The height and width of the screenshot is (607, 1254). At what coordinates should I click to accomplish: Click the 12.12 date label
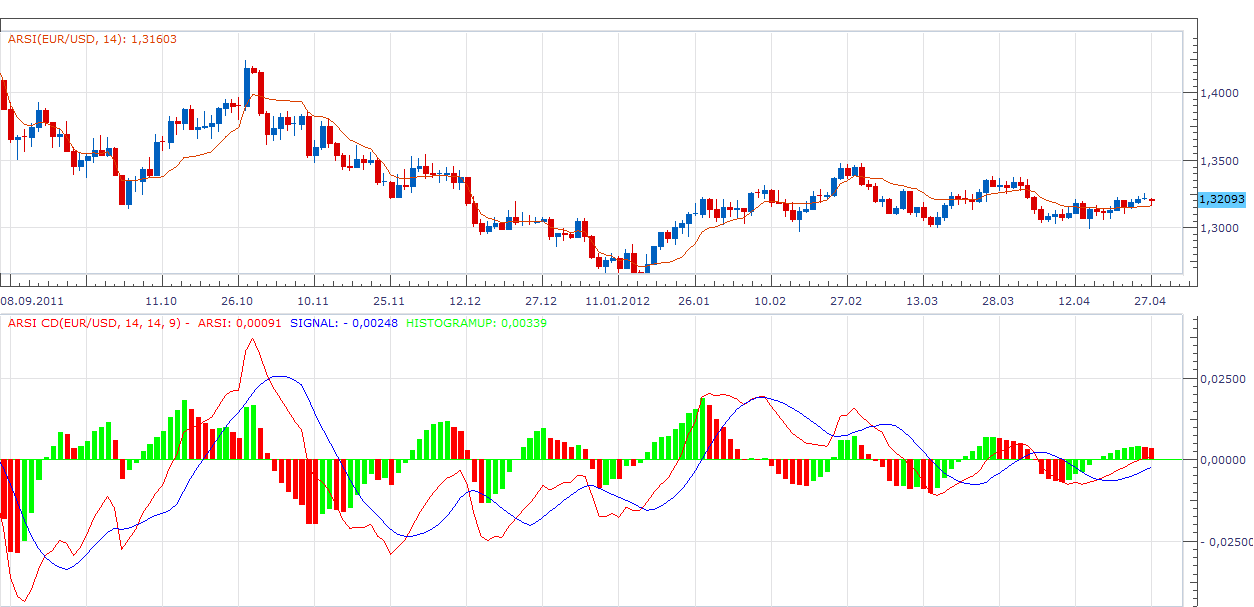click(465, 301)
